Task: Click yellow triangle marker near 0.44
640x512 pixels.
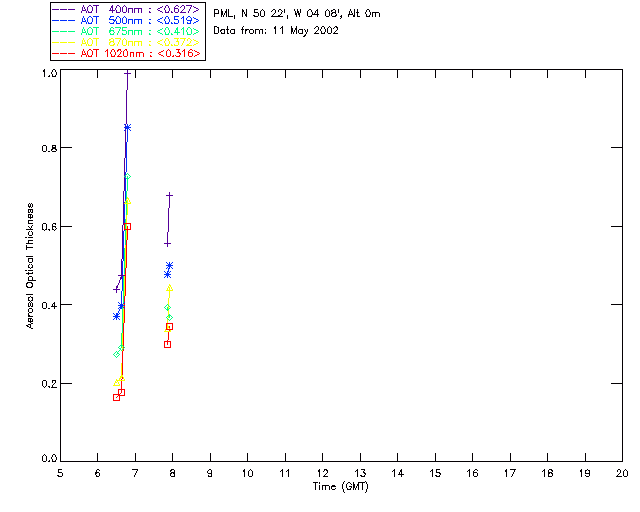Action: click(170, 288)
